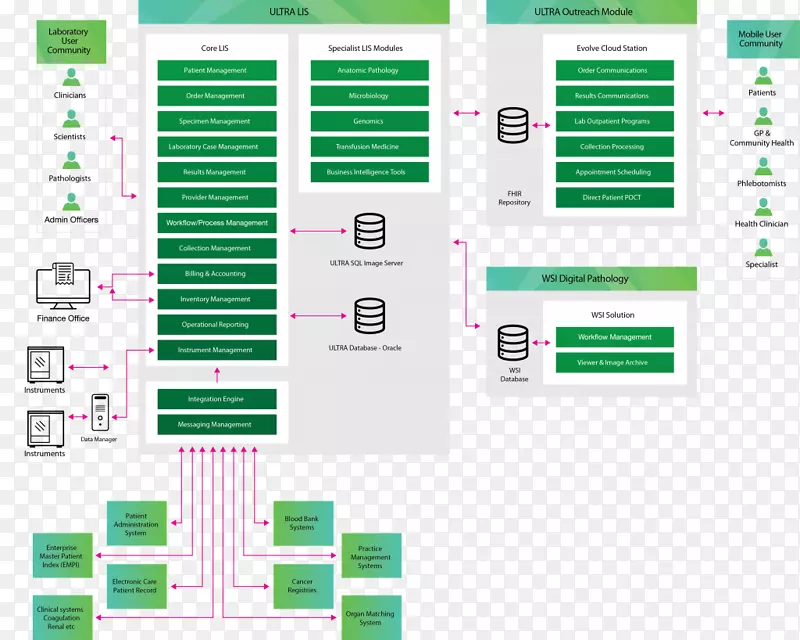Viewport: 800px width, 640px height.
Task: Select the Specimen Management module
Action: pyautogui.click(x=217, y=121)
